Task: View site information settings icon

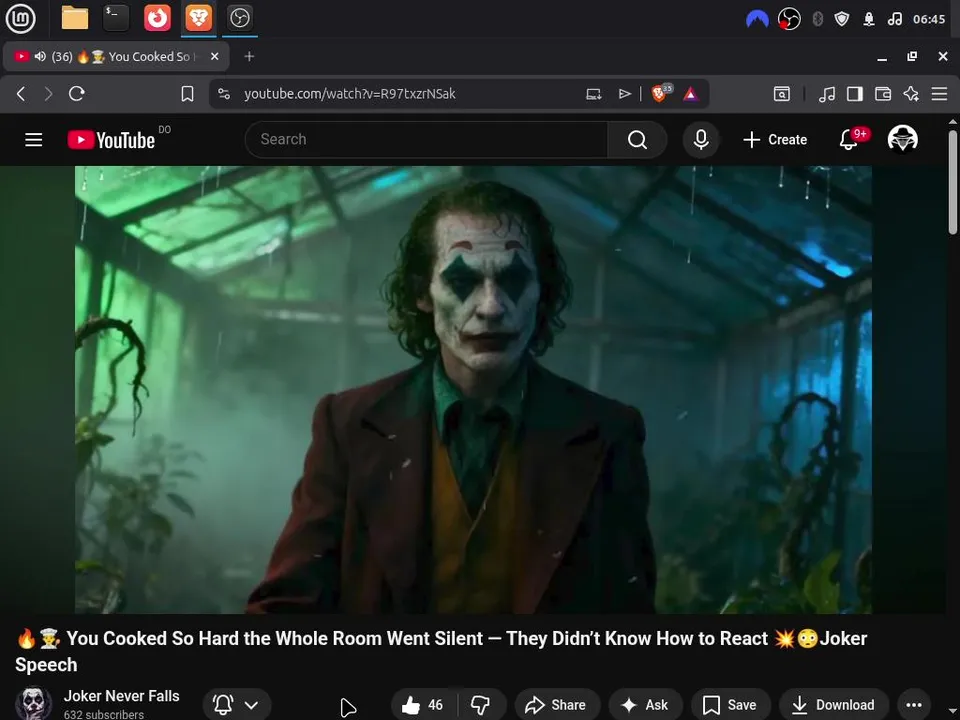Action: pos(224,94)
